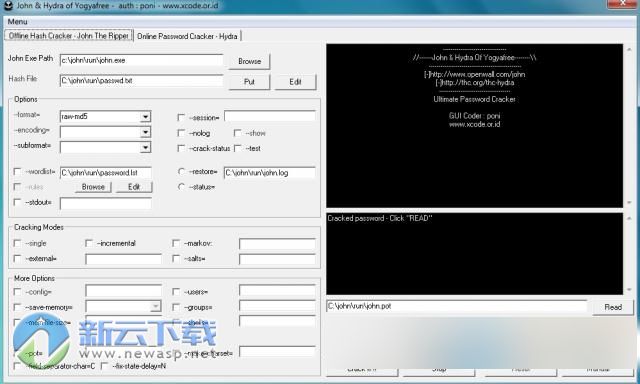This screenshot has width=640, height=384.
Task: Click Browse under the wordlist field
Action: click(93, 187)
